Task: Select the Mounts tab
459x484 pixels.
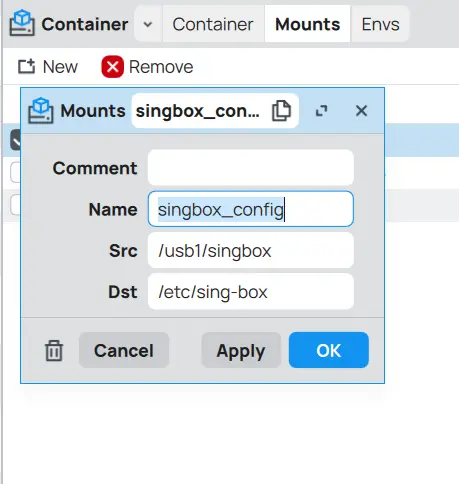Action: (308, 24)
